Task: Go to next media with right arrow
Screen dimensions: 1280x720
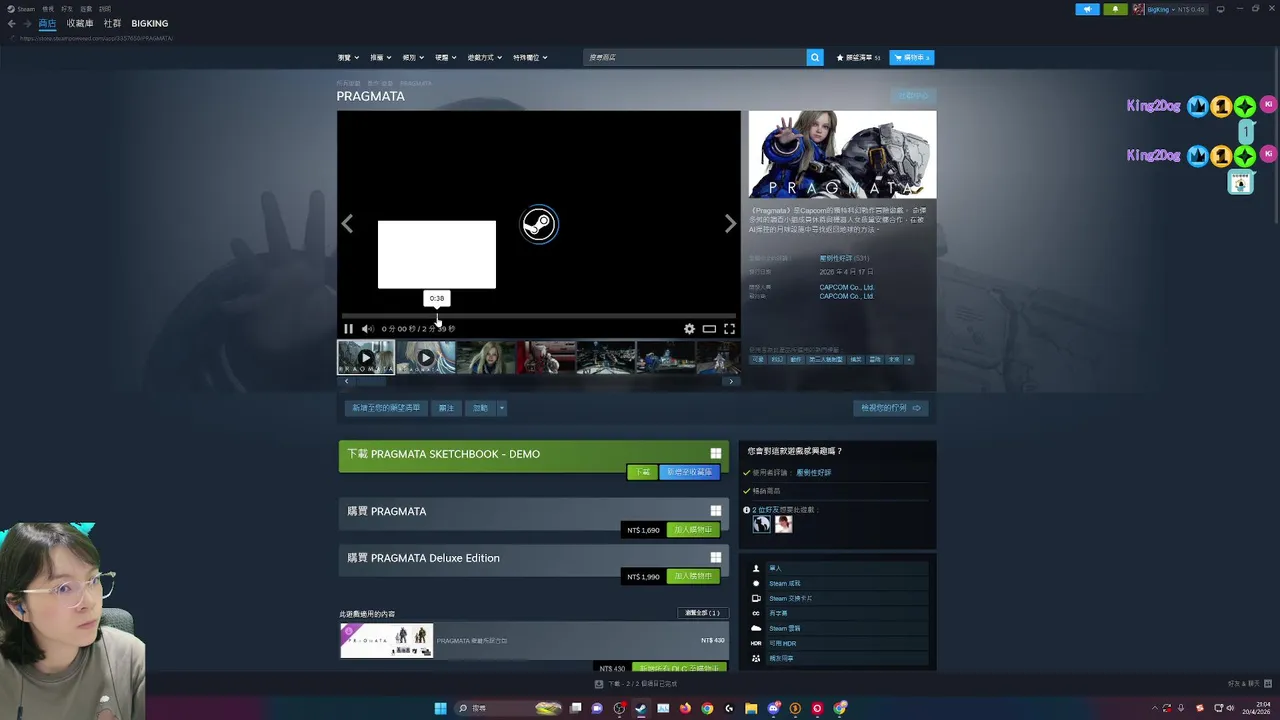Action: coord(730,224)
